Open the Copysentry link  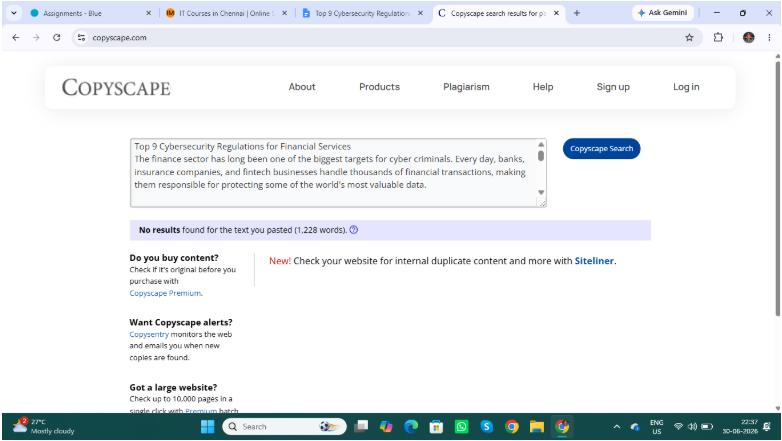pos(149,334)
